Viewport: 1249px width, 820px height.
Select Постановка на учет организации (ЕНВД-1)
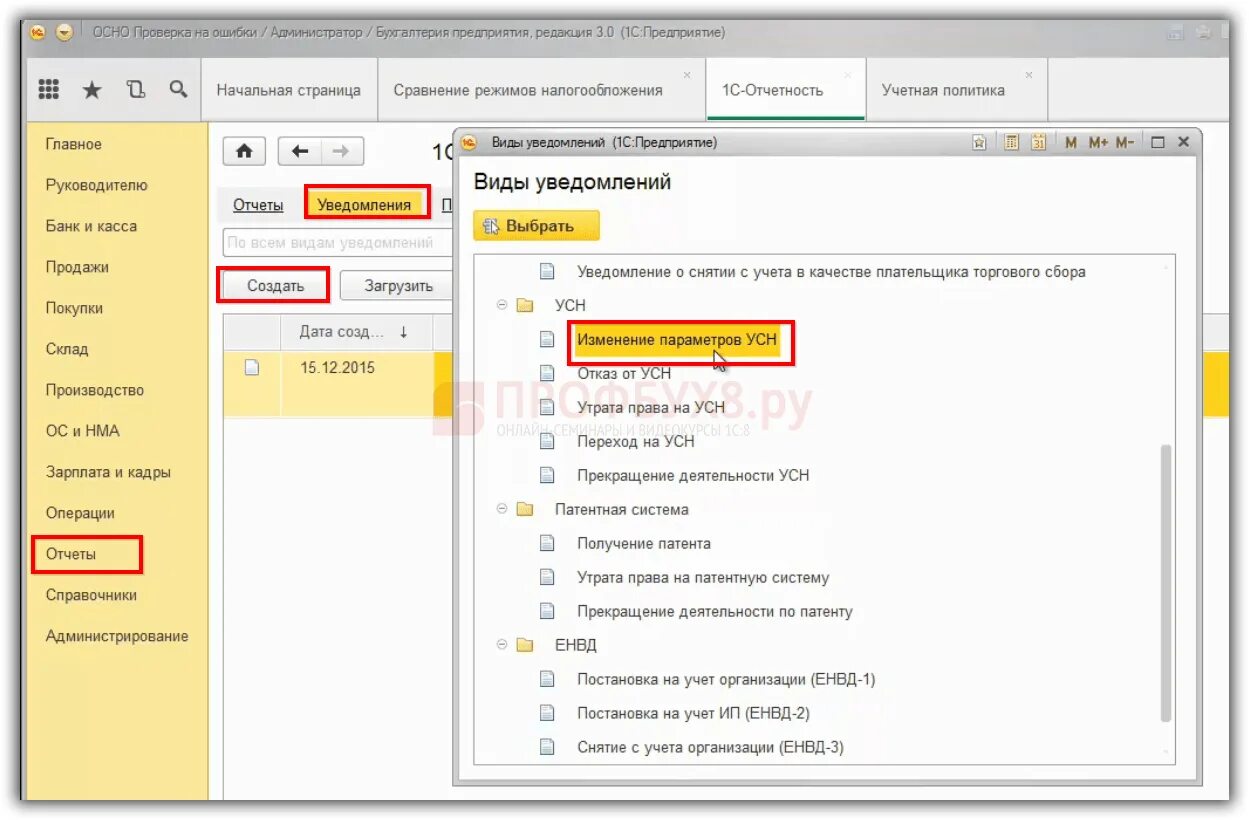click(x=726, y=680)
